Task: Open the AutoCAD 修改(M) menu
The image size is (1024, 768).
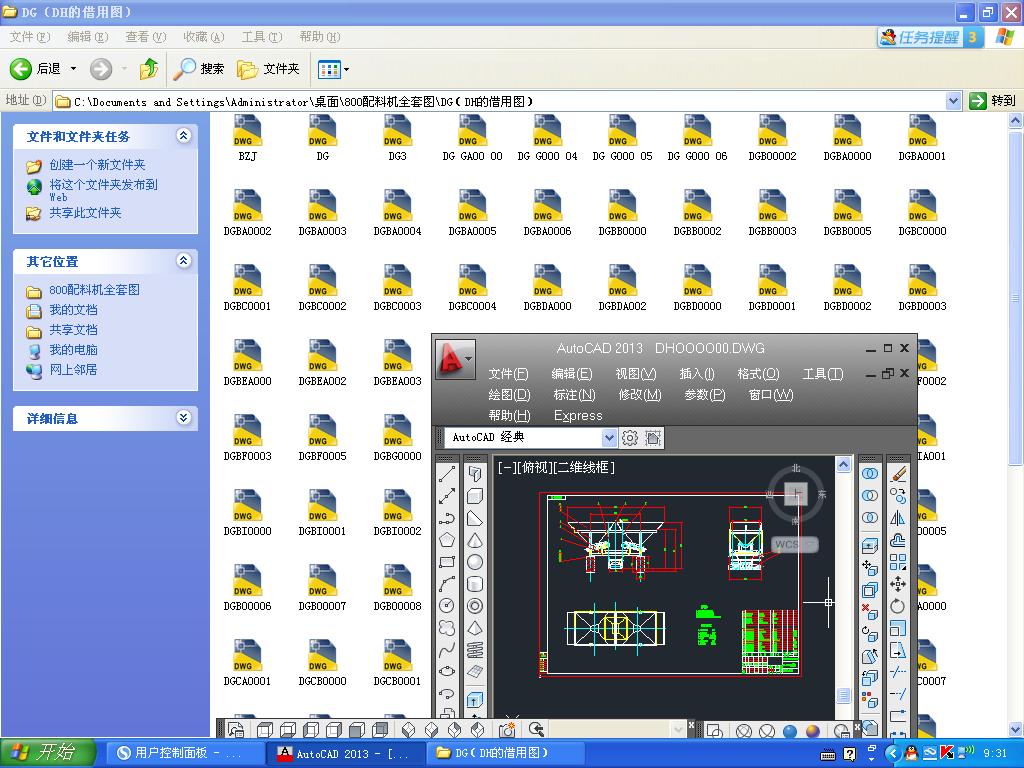Action: click(640, 394)
